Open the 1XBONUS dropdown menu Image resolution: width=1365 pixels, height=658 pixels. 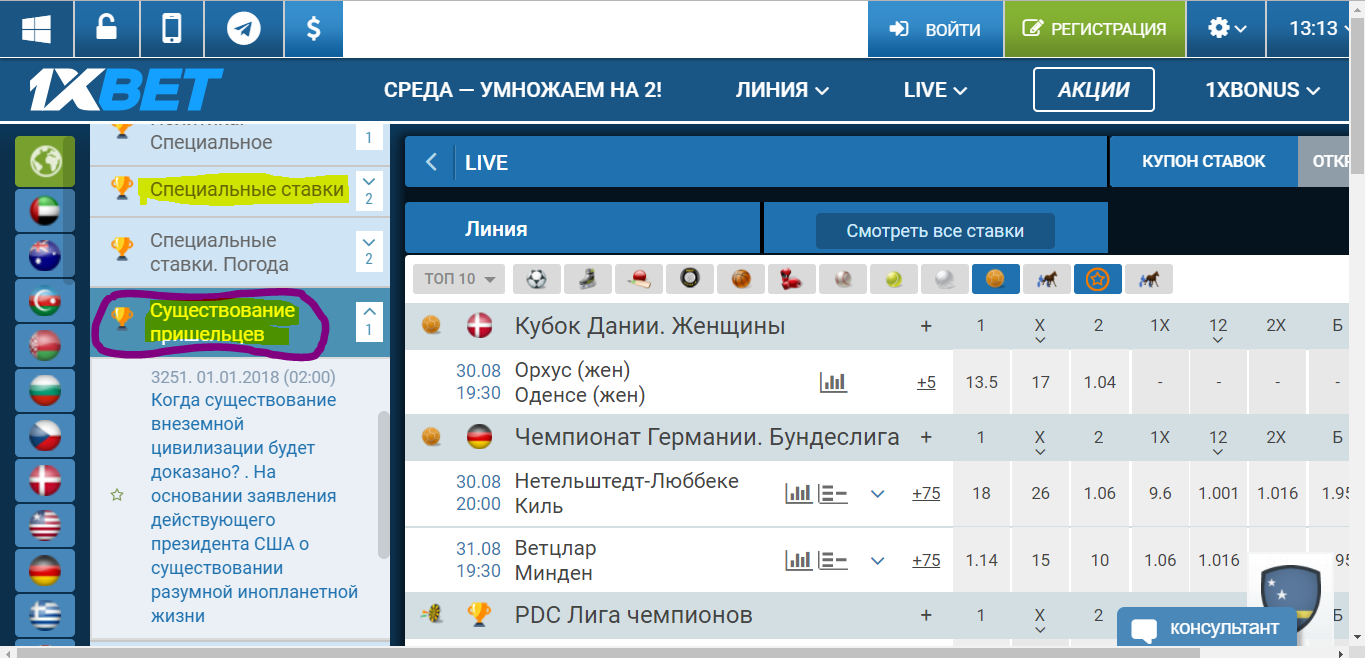[1263, 90]
